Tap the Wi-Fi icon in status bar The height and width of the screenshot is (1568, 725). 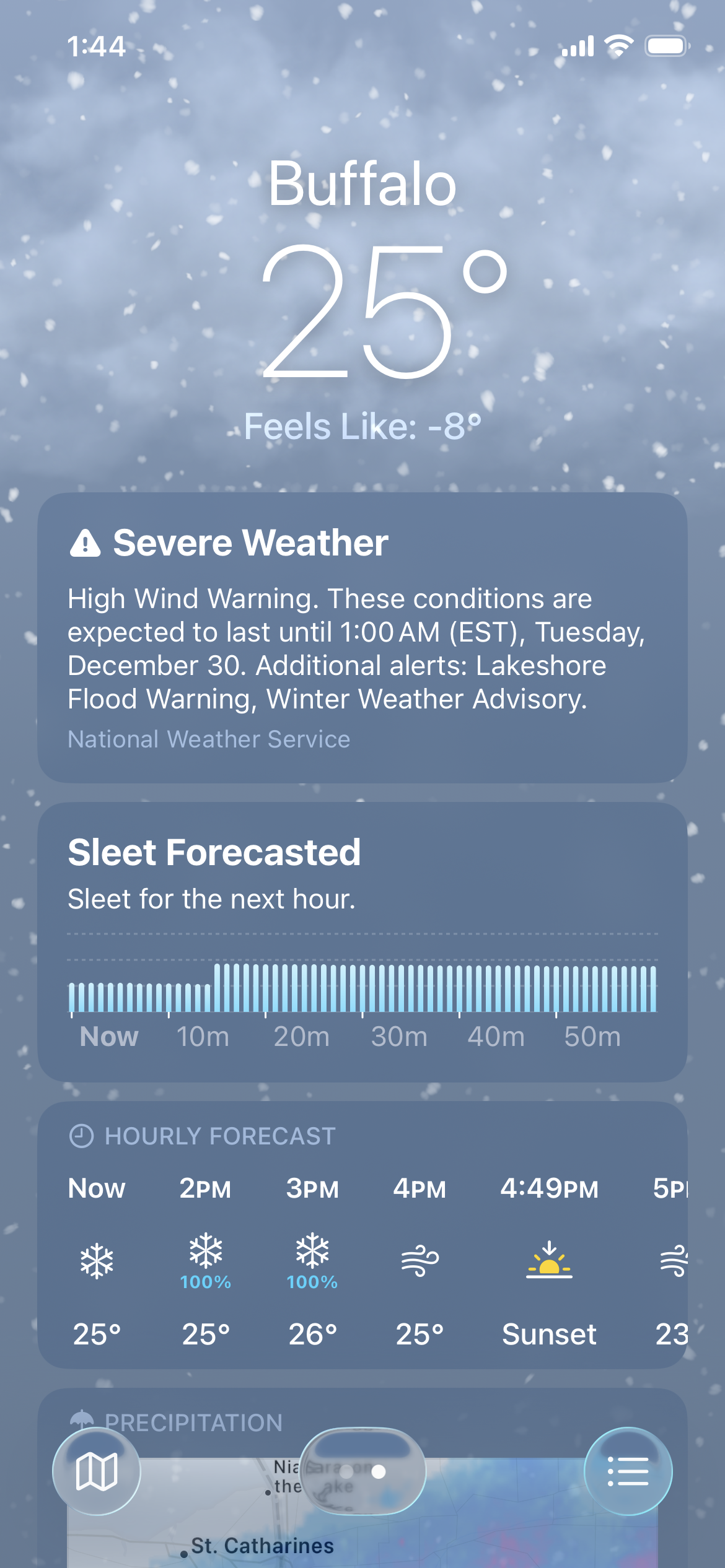[x=618, y=46]
